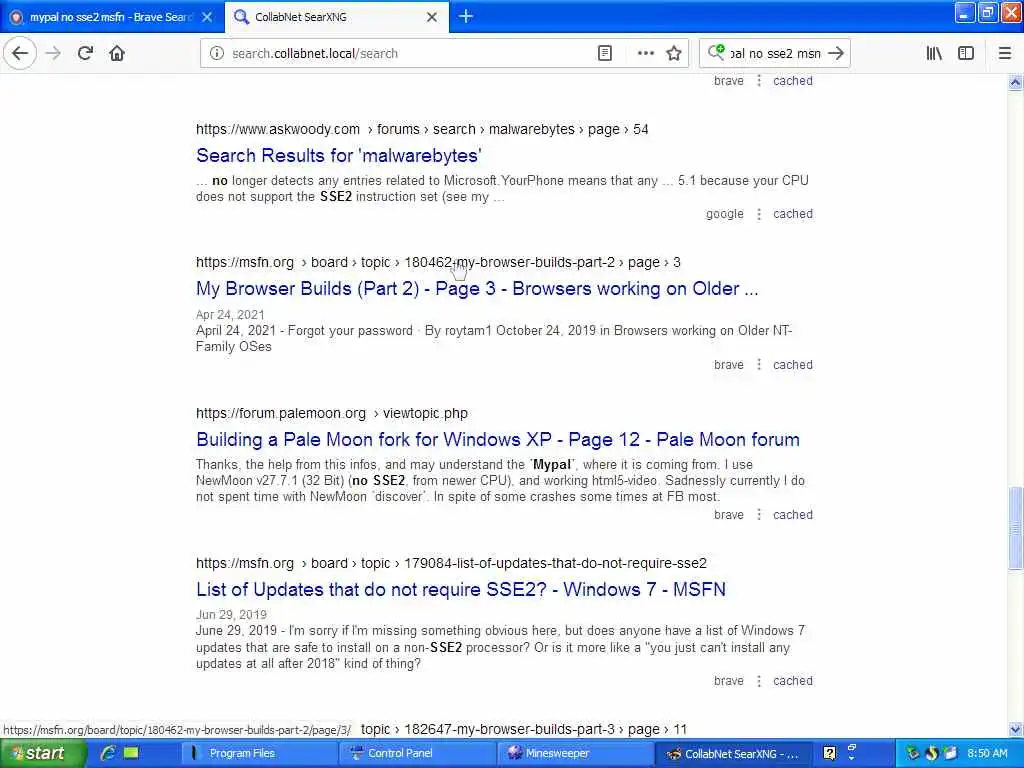Select the CollabNet SearXNG tab
The image size is (1024, 768).
336,17
